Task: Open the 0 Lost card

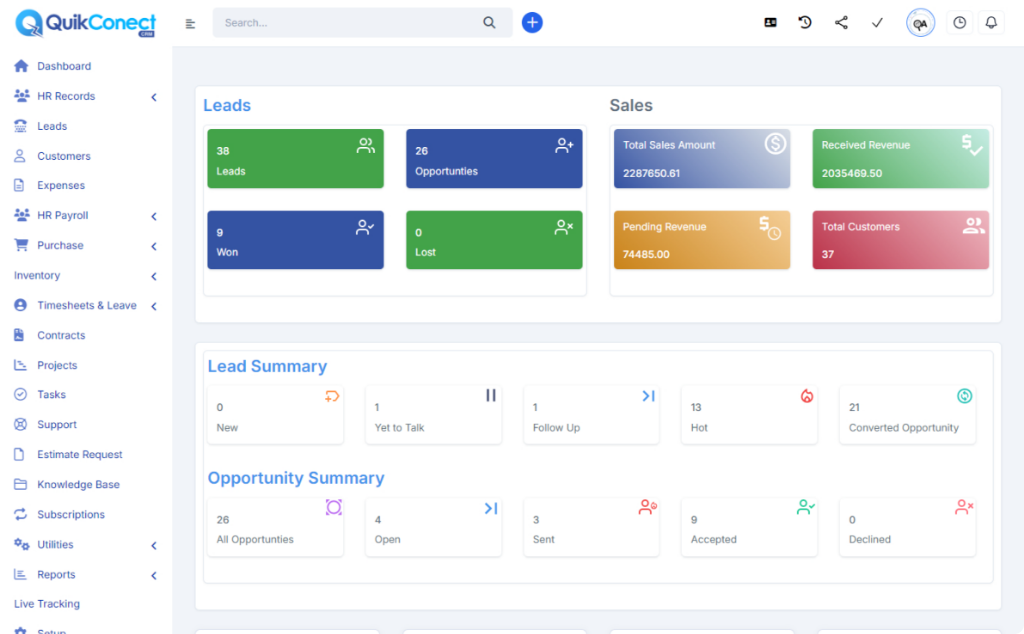Action: 494,240
